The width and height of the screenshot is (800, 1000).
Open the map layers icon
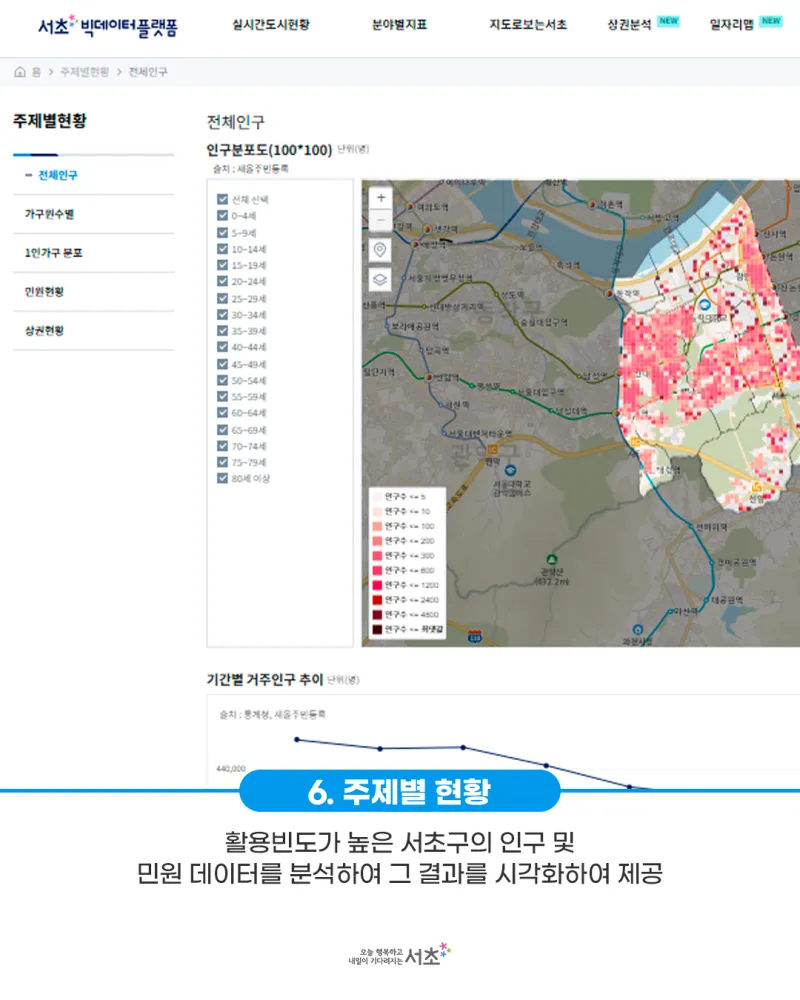pos(380,280)
